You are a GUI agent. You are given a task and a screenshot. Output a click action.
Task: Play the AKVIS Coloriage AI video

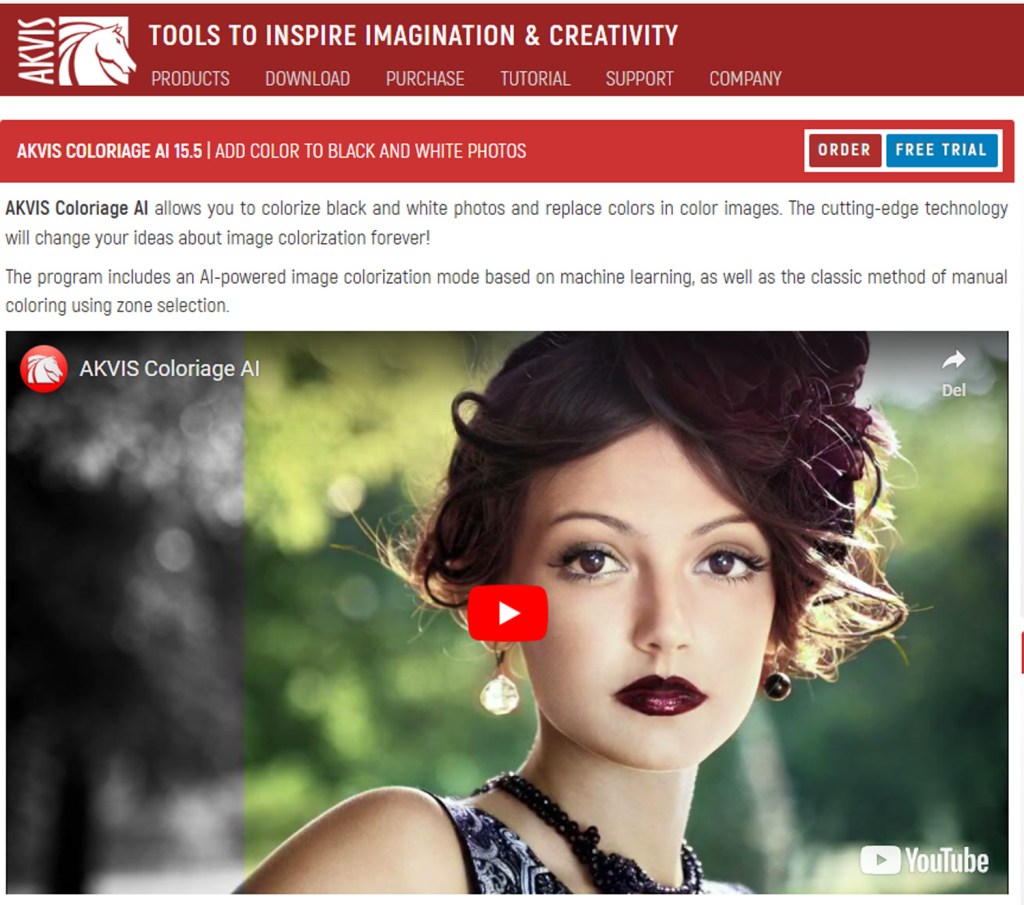point(507,613)
